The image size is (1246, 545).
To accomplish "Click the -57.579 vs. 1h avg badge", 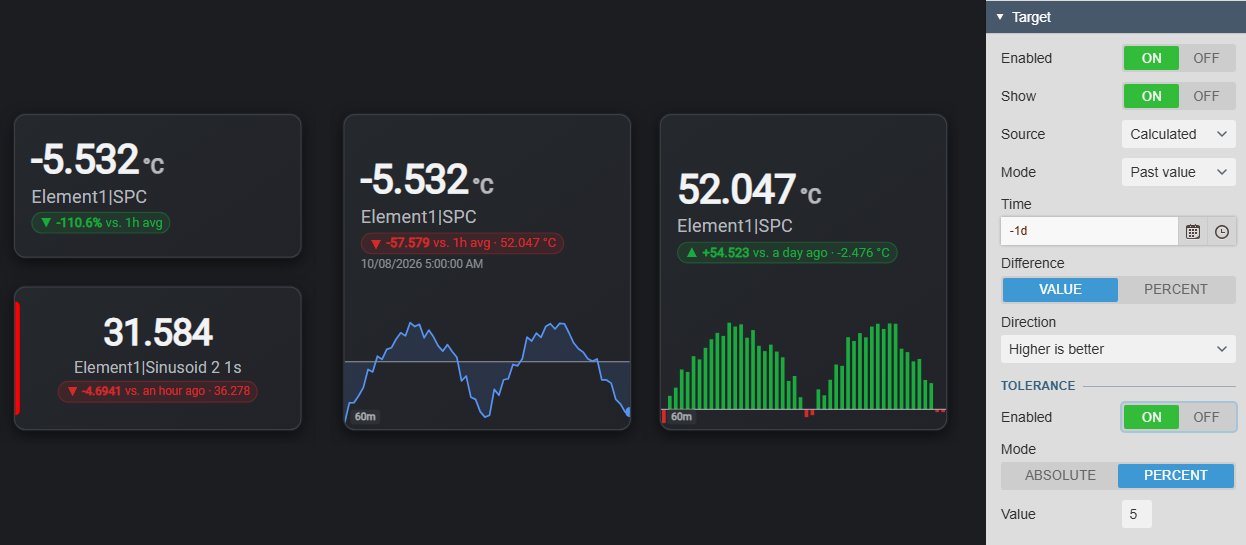I will 463,243.
